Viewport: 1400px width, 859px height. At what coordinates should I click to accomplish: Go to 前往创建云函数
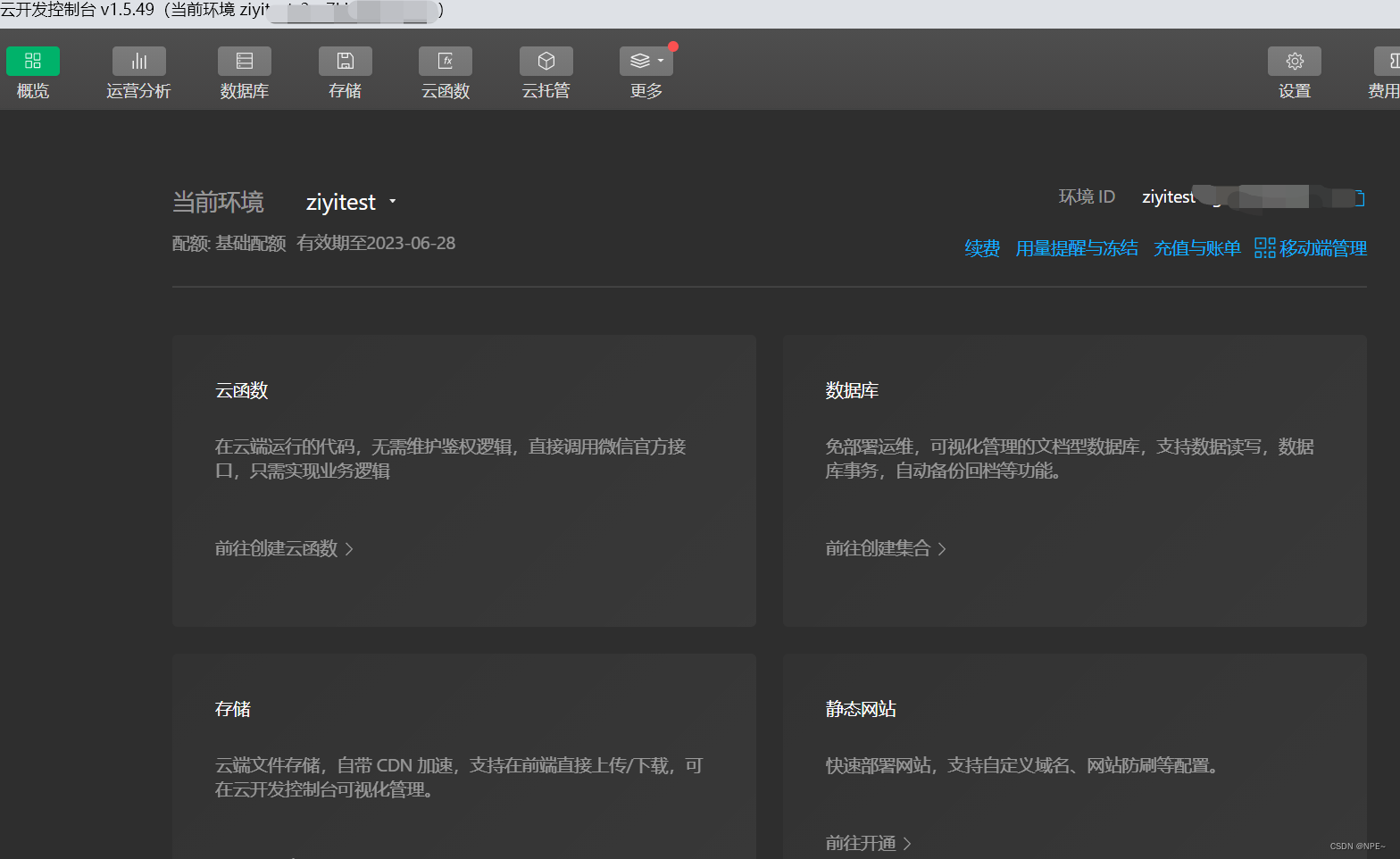pyautogui.click(x=277, y=548)
